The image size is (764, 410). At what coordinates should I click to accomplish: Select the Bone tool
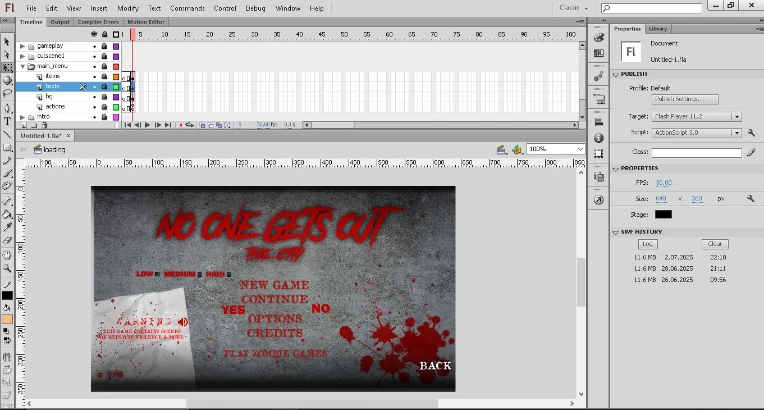click(7, 201)
